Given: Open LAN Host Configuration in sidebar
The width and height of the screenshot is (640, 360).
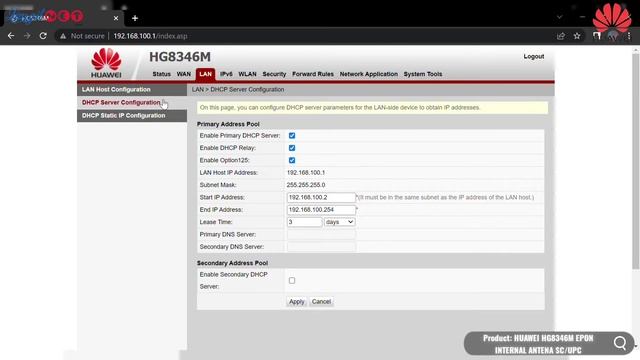Looking at the screenshot, I should pyautogui.click(x=132, y=89).
